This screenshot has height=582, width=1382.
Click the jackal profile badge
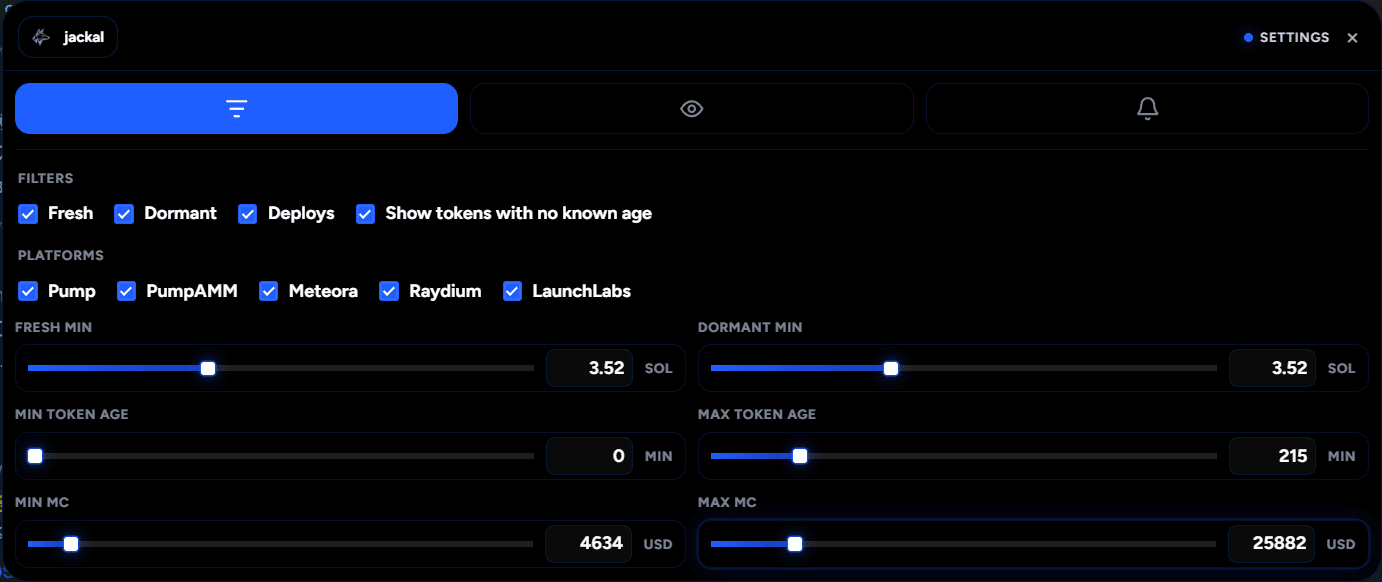click(x=68, y=37)
